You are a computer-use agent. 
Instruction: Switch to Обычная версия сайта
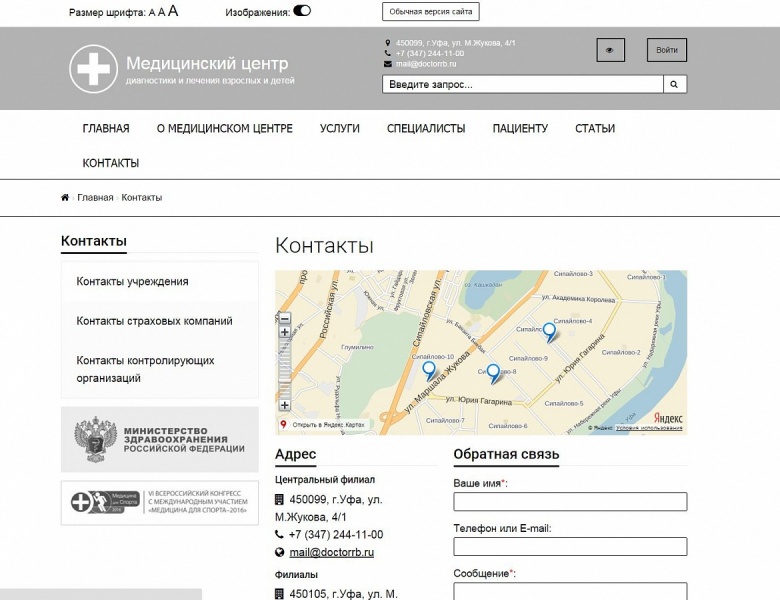click(431, 11)
